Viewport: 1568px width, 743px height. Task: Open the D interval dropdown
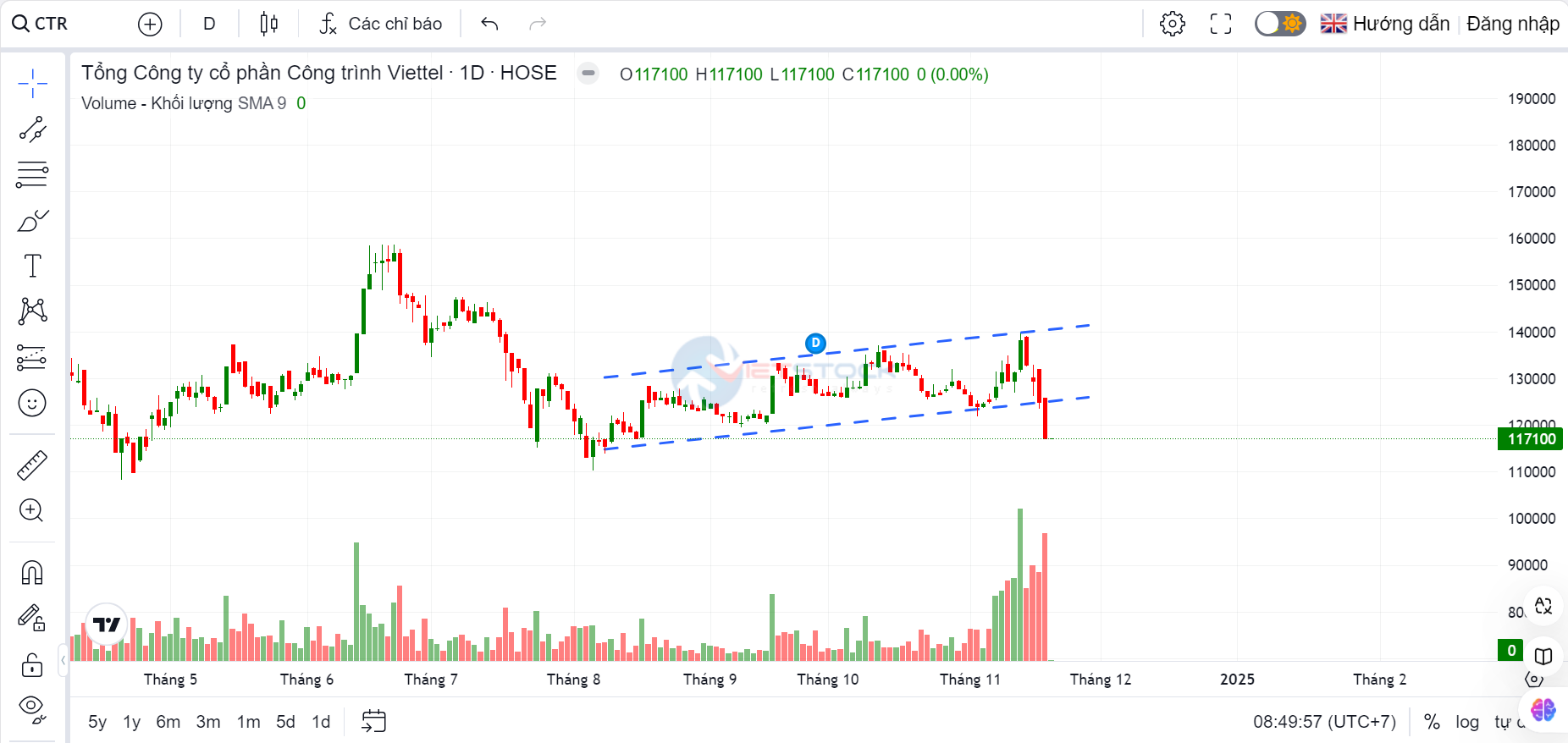(209, 24)
